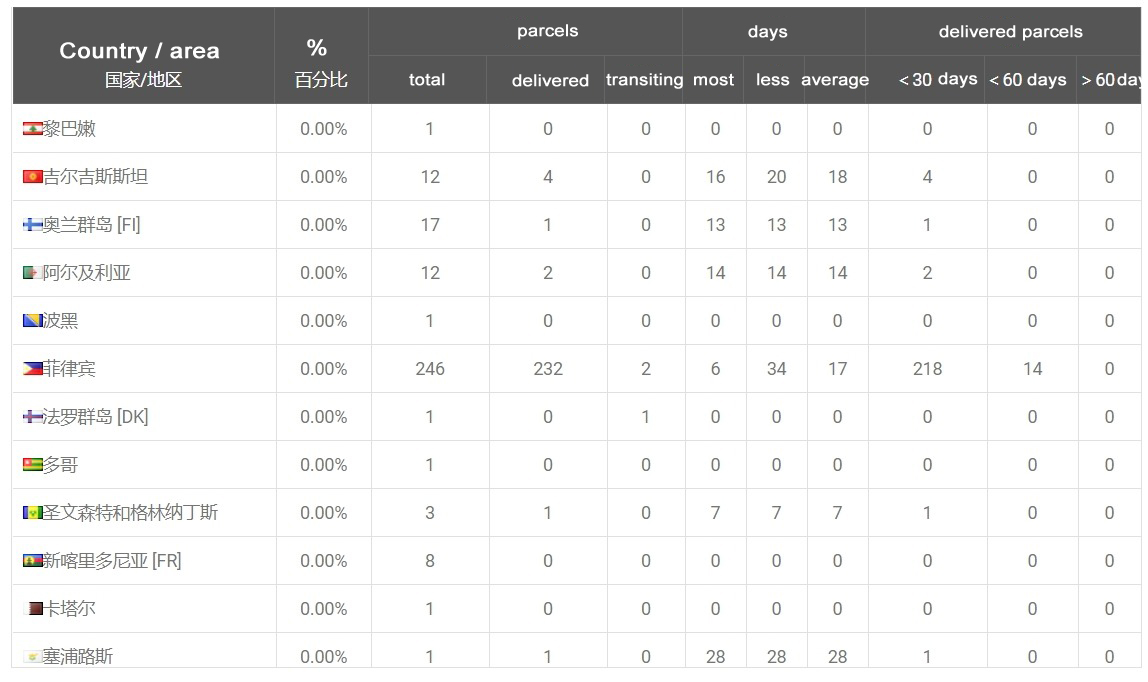
Task: Click the Lebanon flag icon beside 黎巴嫩
Action: (32, 129)
